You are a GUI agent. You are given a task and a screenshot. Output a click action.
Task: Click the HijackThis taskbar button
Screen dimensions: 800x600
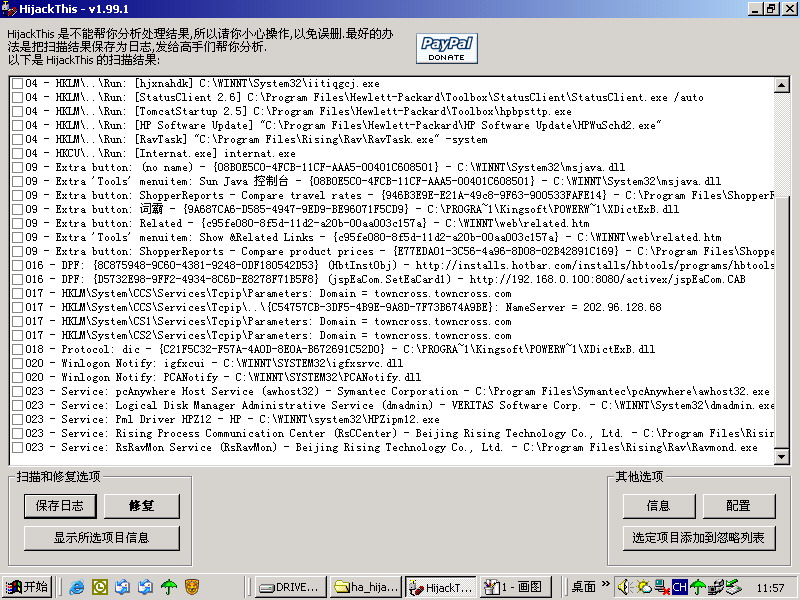pos(441,587)
